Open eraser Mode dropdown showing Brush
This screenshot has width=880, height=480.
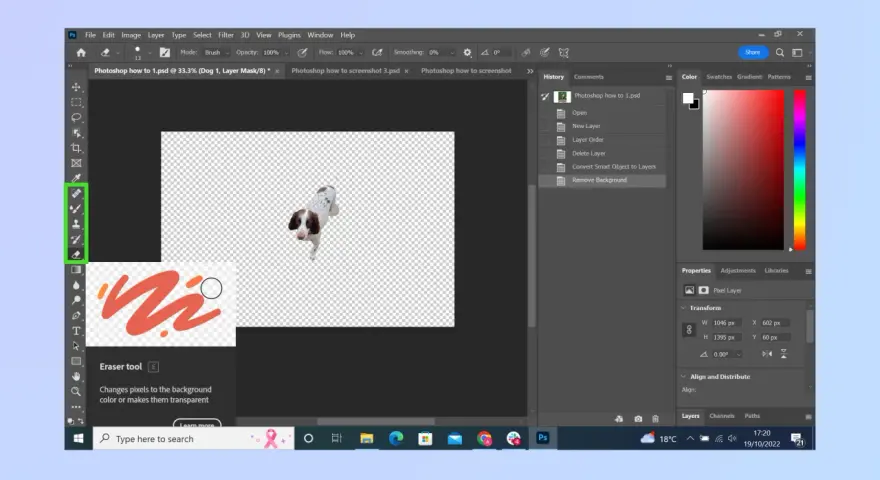click(x=217, y=52)
